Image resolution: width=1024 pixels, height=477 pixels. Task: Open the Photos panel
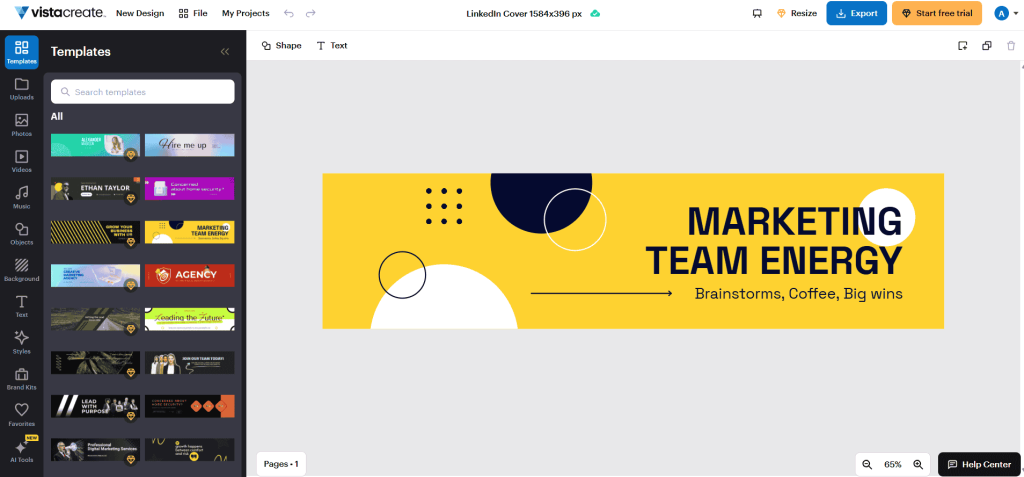(x=22, y=125)
